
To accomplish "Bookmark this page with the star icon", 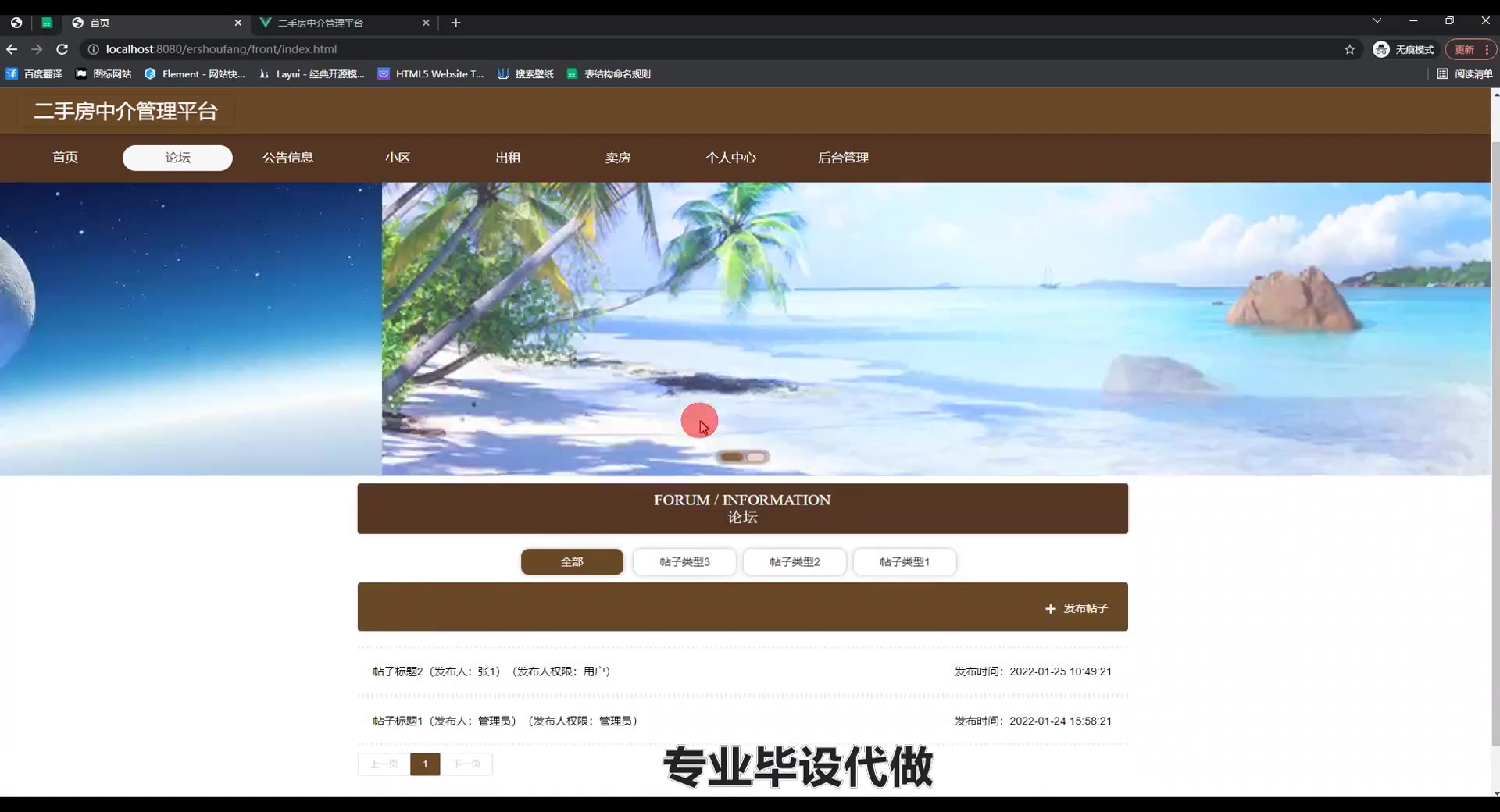I will coord(1349,49).
